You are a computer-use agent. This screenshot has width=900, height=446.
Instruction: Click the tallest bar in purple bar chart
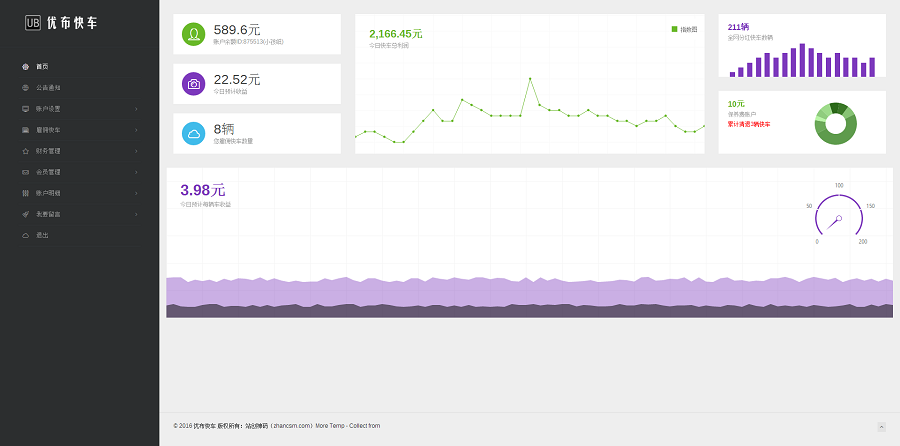point(802,60)
